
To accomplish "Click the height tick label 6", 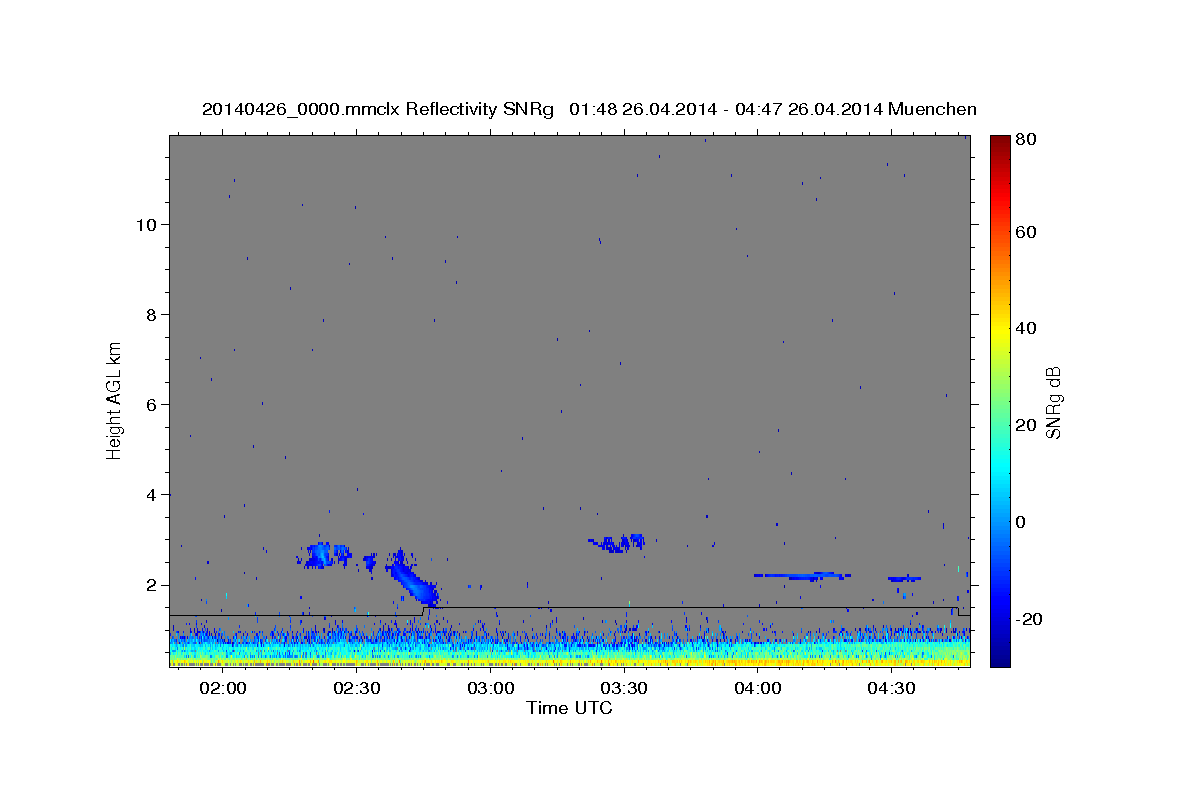I will click(153, 404).
